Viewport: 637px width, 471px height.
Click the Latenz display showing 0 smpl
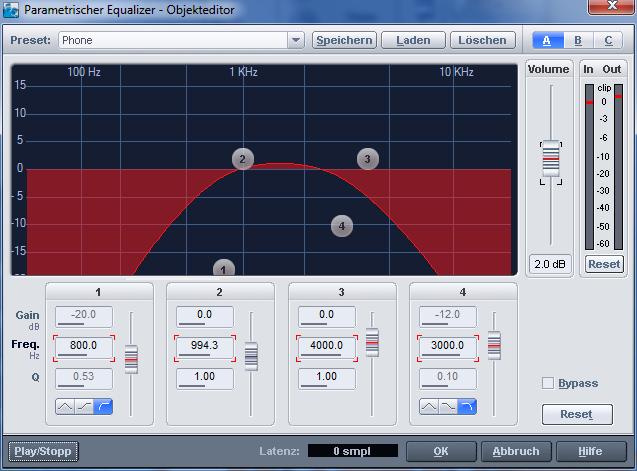coord(353,451)
